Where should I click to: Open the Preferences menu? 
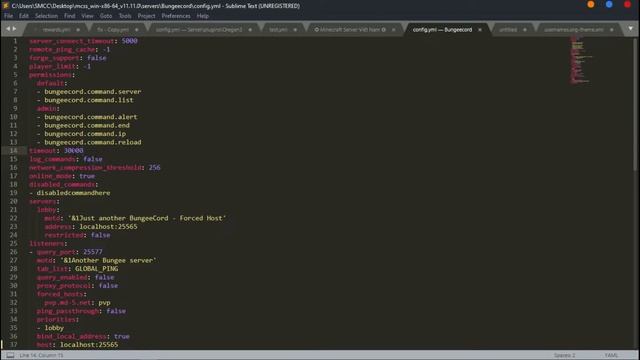pos(176,16)
